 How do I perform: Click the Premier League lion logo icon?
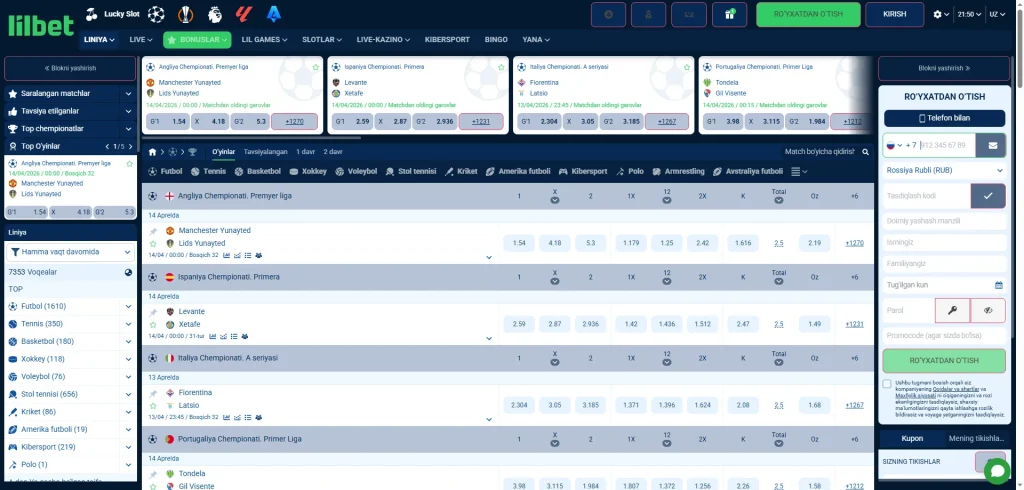click(214, 15)
